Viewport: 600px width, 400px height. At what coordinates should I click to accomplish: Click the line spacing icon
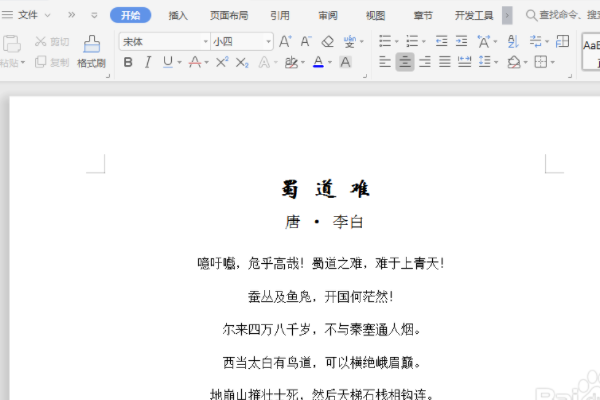pos(484,62)
